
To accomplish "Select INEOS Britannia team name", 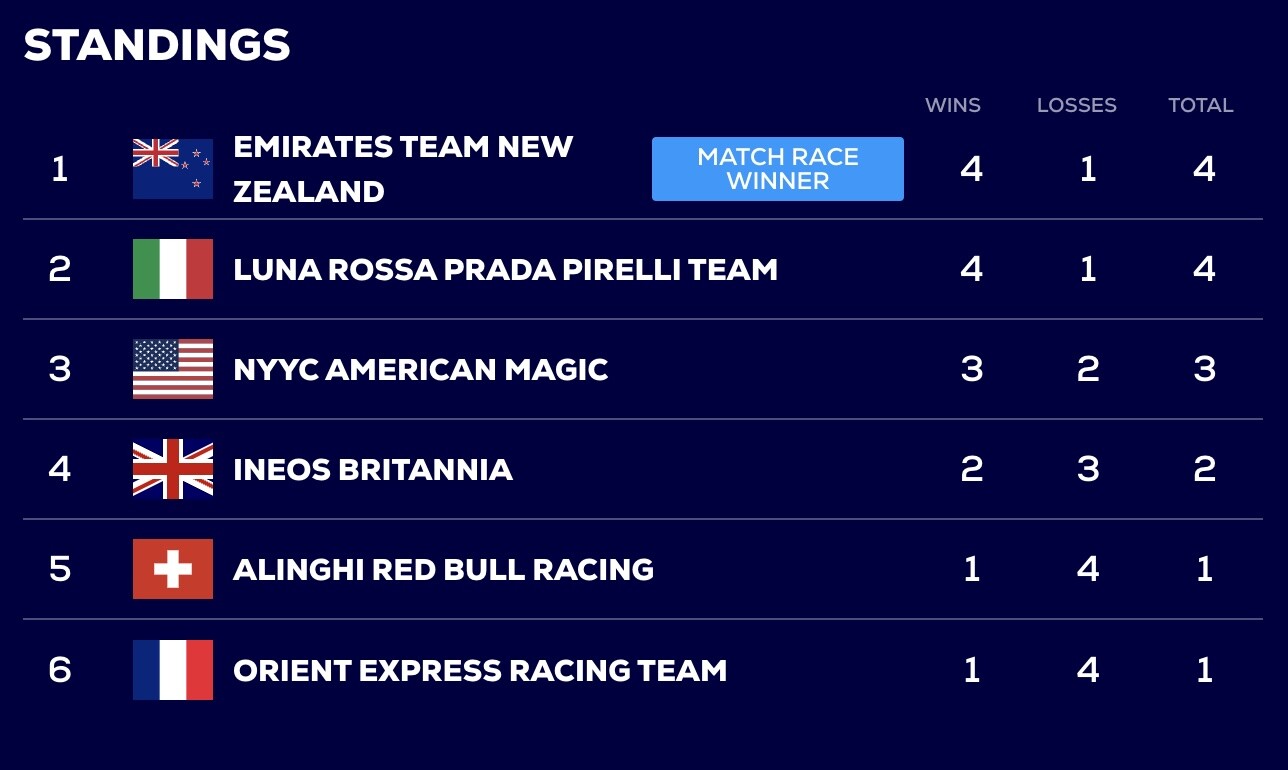I will [x=372, y=469].
